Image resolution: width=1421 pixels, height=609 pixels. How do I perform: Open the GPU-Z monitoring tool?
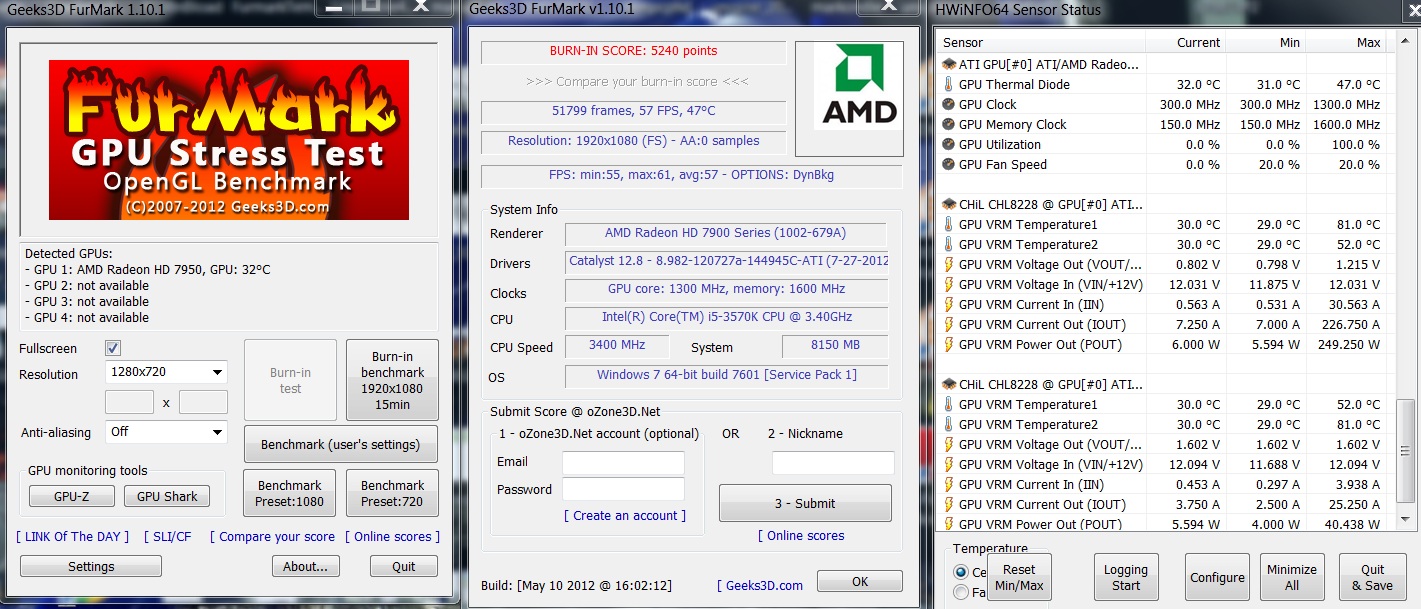[71, 496]
